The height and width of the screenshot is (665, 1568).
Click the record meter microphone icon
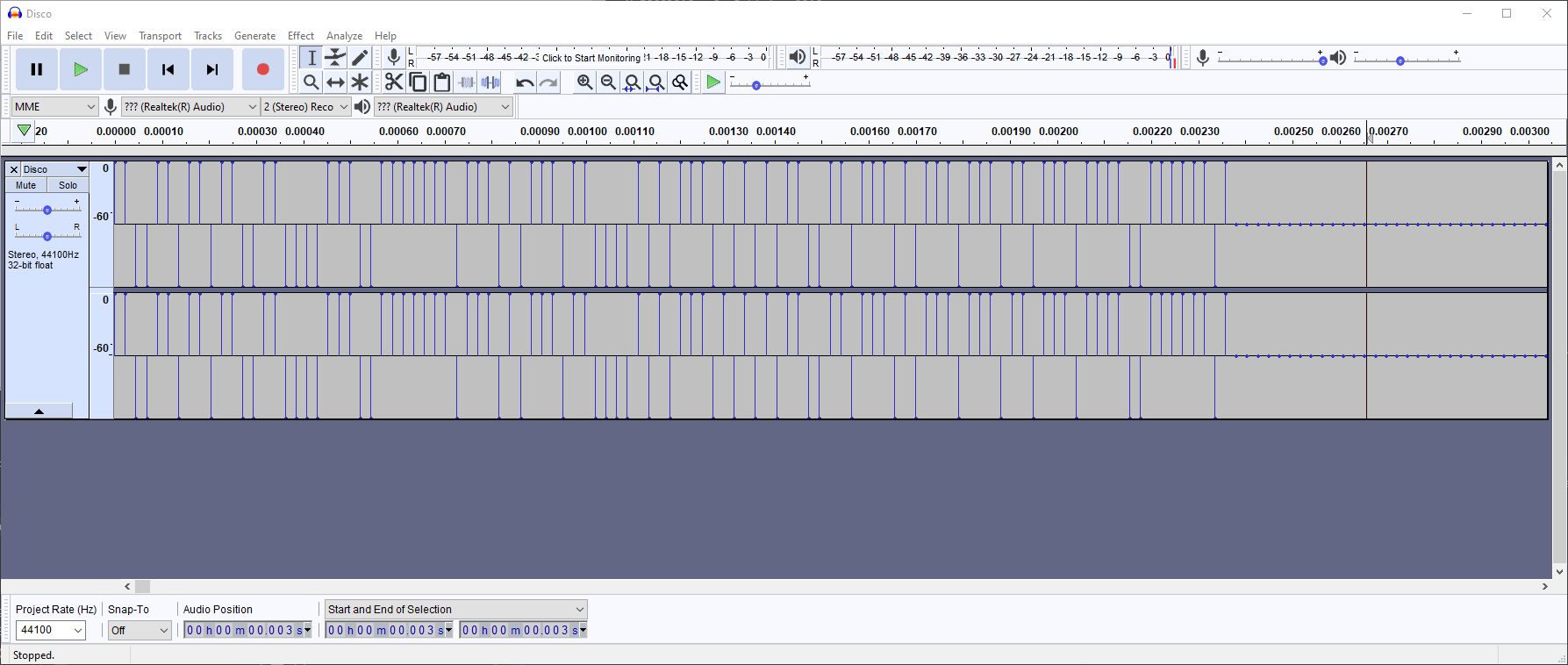coord(394,58)
